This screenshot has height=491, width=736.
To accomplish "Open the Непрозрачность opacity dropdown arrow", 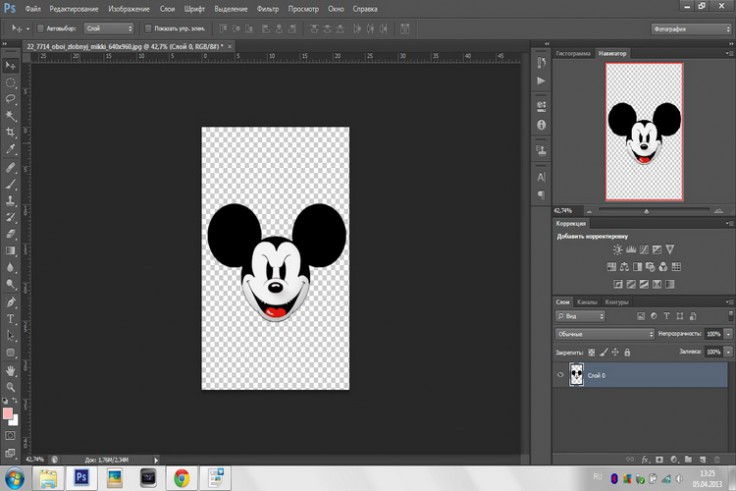I will coord(728,333).
